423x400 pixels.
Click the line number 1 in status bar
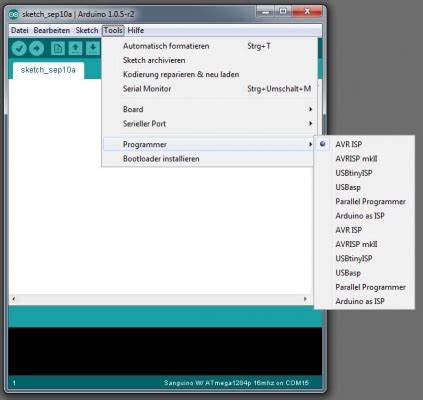[x=14, y=383]
